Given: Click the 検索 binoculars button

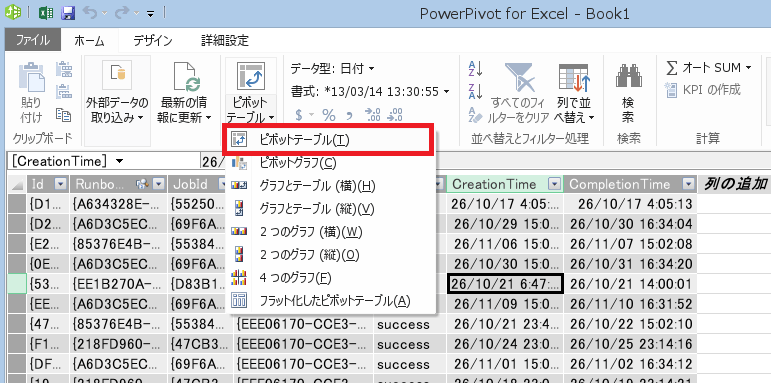Looking at the screenshot, I should [x=628, y=93].
